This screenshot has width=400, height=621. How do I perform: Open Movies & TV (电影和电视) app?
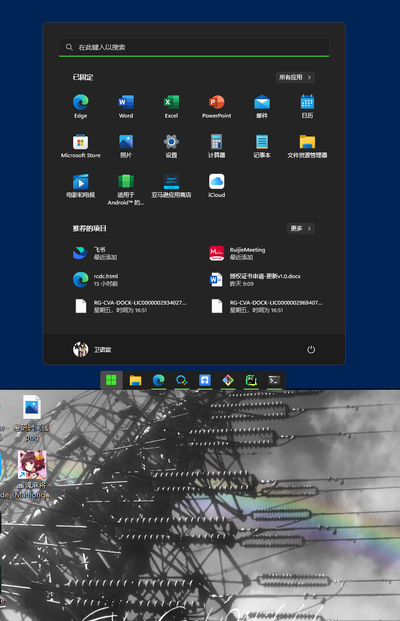(x=80, y=185)
